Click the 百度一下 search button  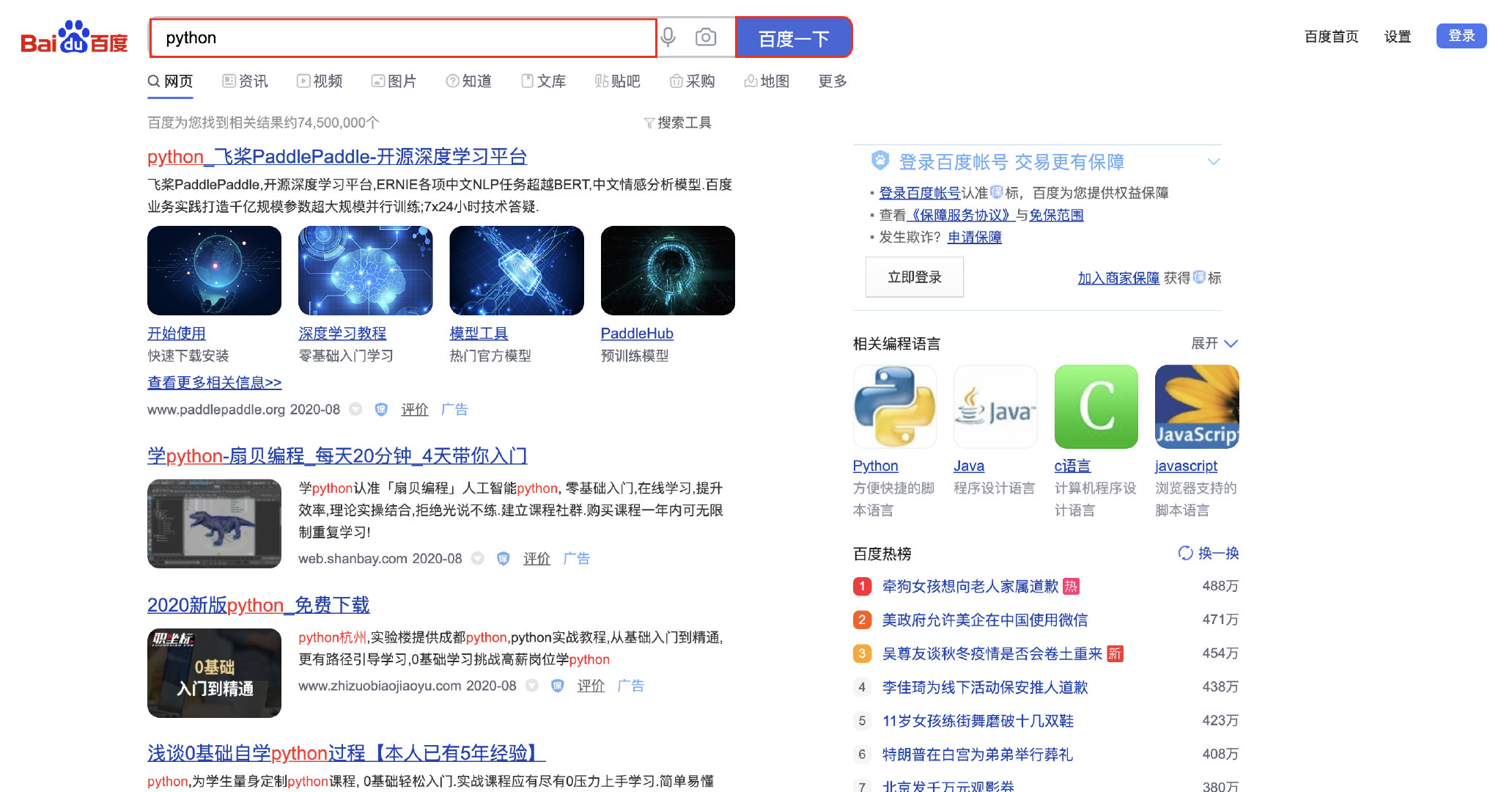[x=794, y=37]
